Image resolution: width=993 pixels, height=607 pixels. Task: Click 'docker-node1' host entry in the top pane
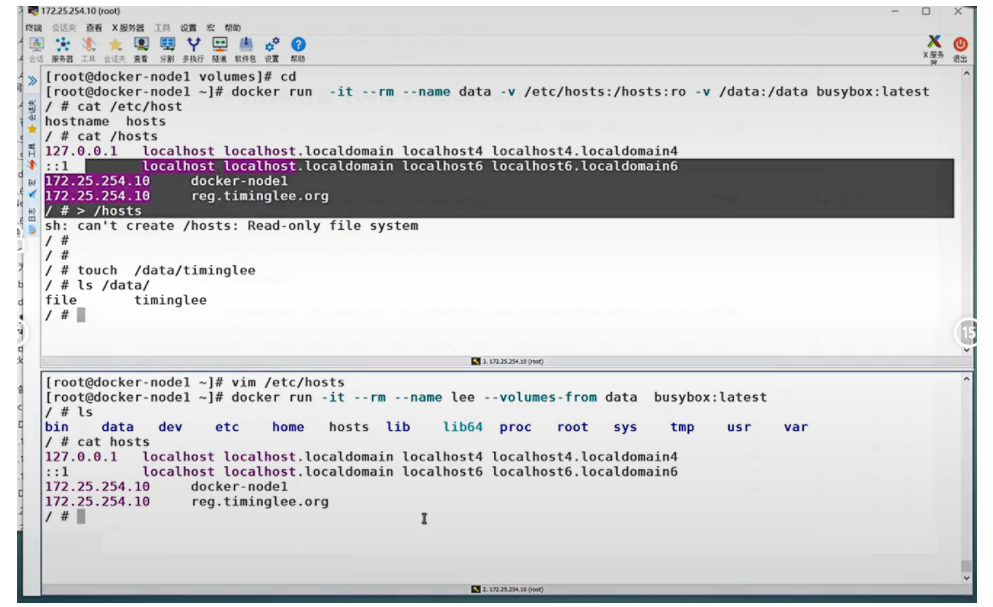pyautogui.click(x=239, y=181)
